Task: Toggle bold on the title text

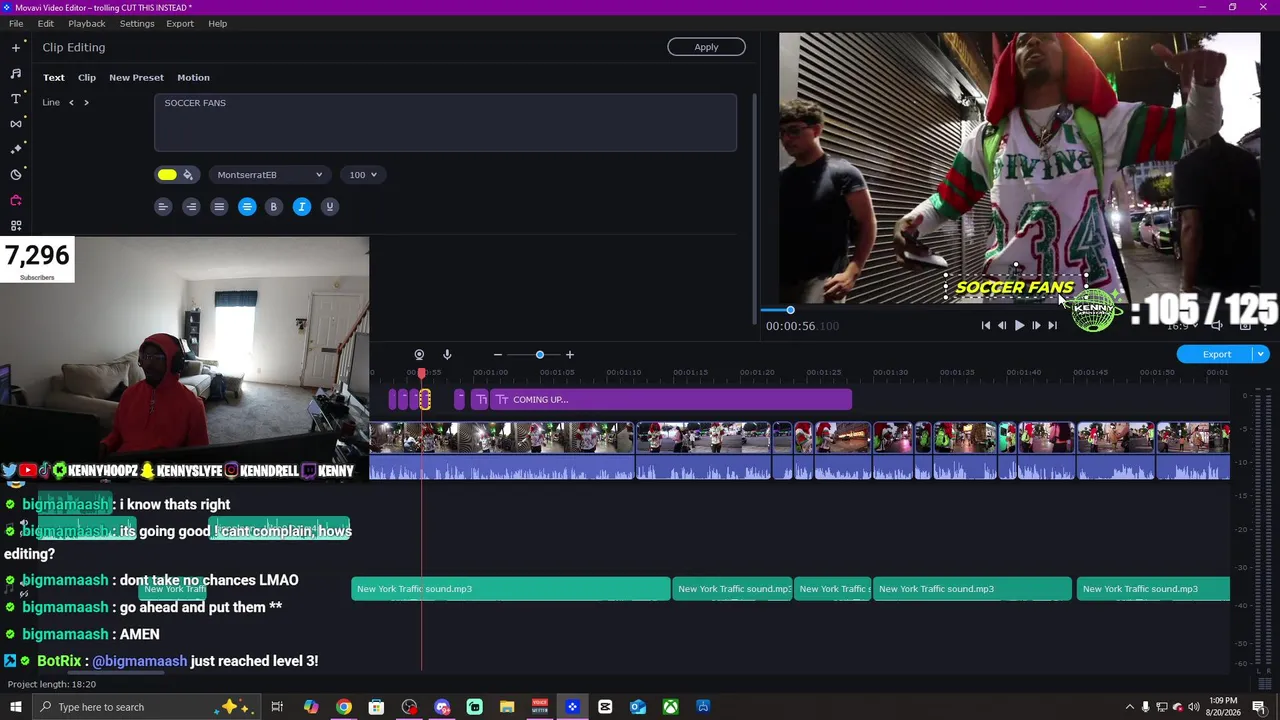Action: click(273, 207)
